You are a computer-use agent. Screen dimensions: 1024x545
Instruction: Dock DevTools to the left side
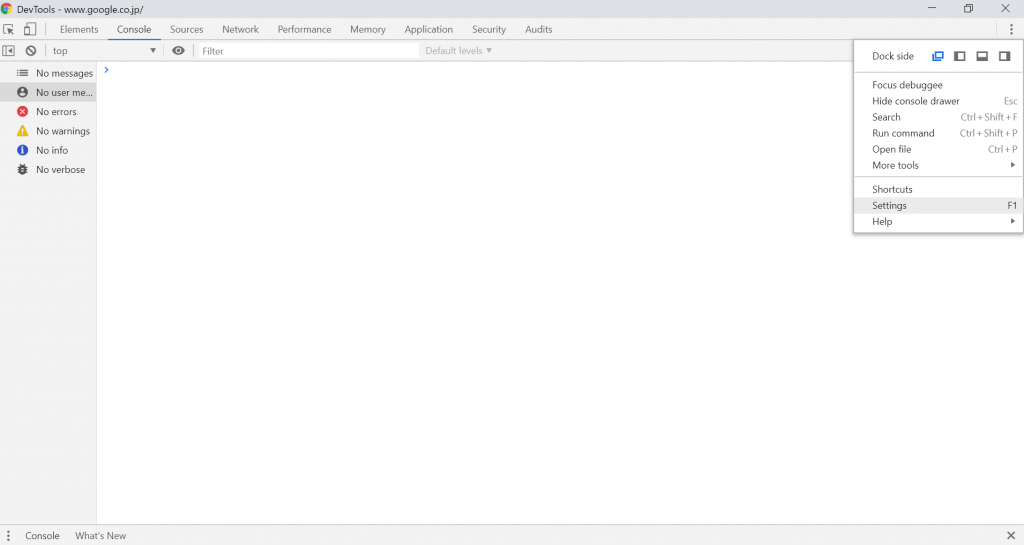(960, 56)
